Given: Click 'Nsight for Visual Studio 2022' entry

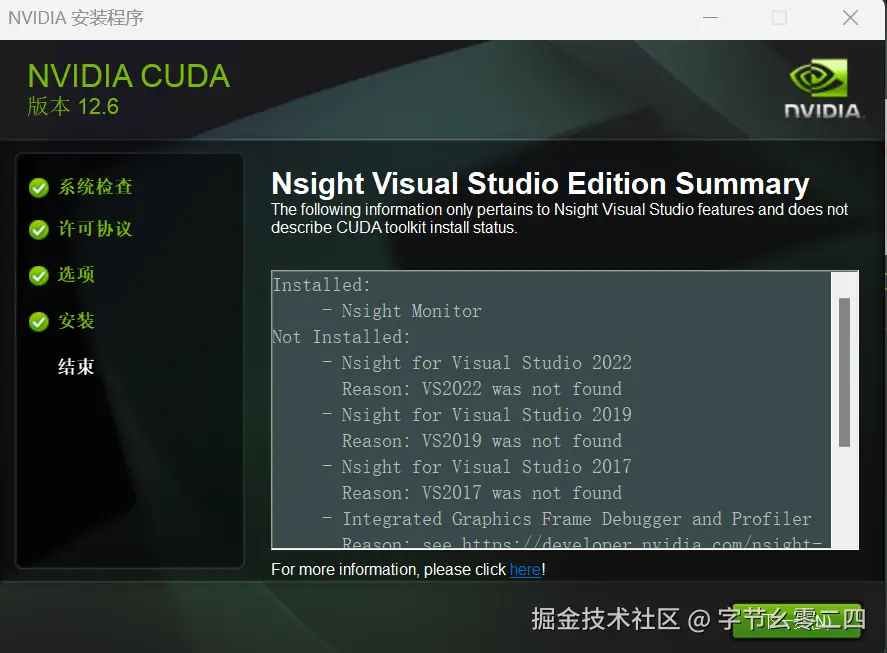Looking at the screenshot, I should 486,363.
